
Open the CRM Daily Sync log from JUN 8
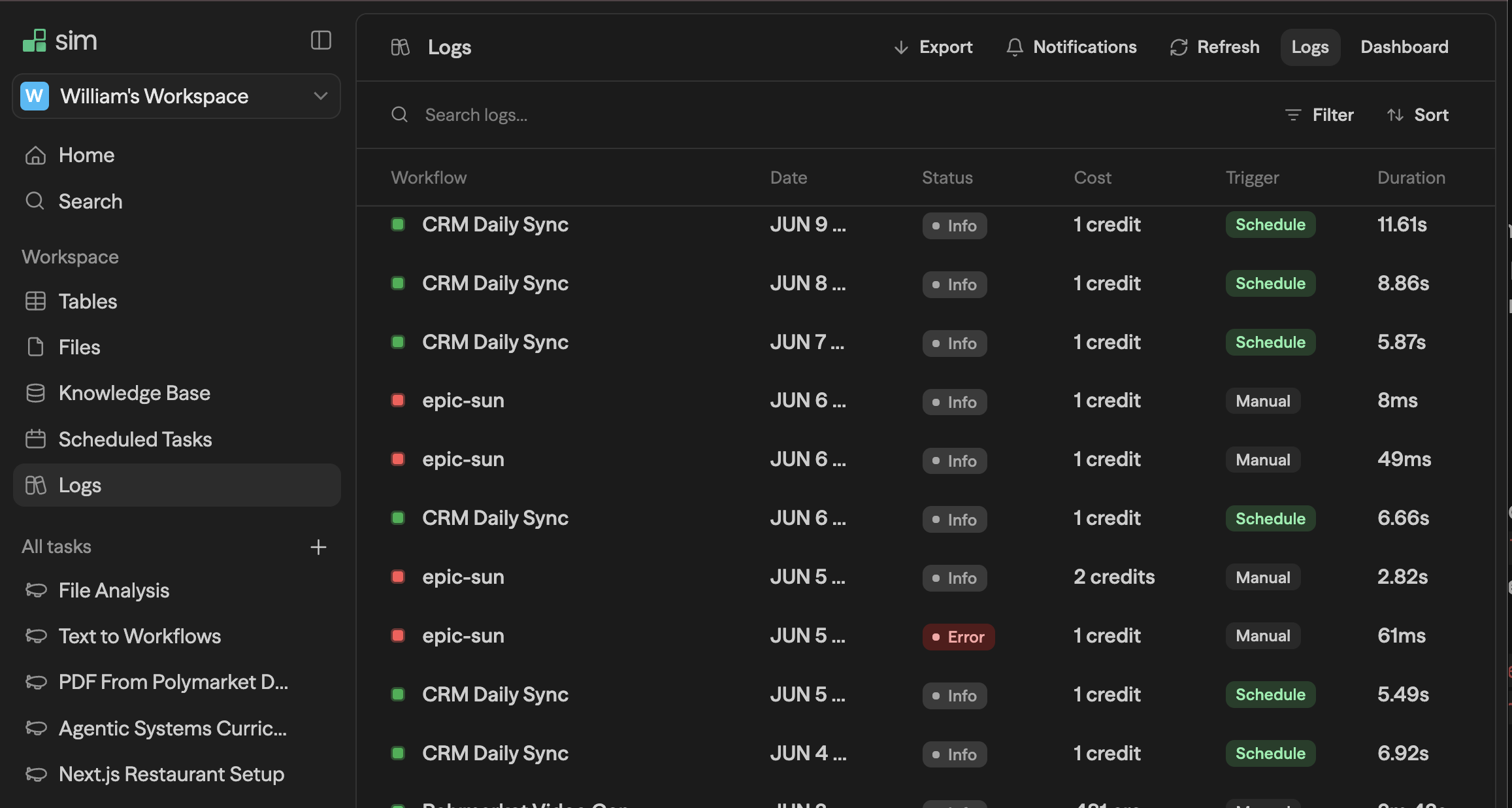(x=925, y=283)
